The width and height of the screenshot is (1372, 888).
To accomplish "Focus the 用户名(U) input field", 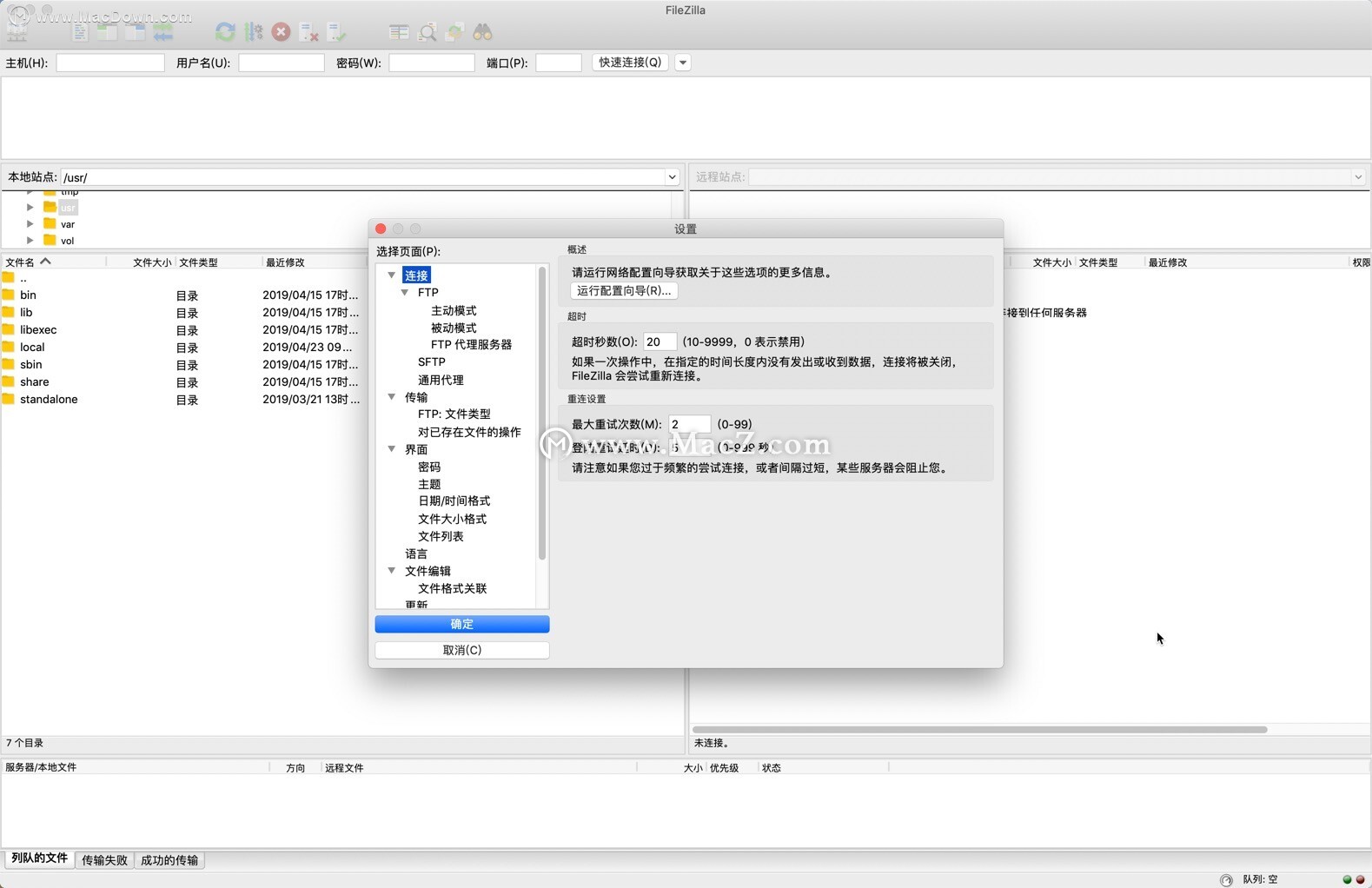I will click(x=282, y=63).
